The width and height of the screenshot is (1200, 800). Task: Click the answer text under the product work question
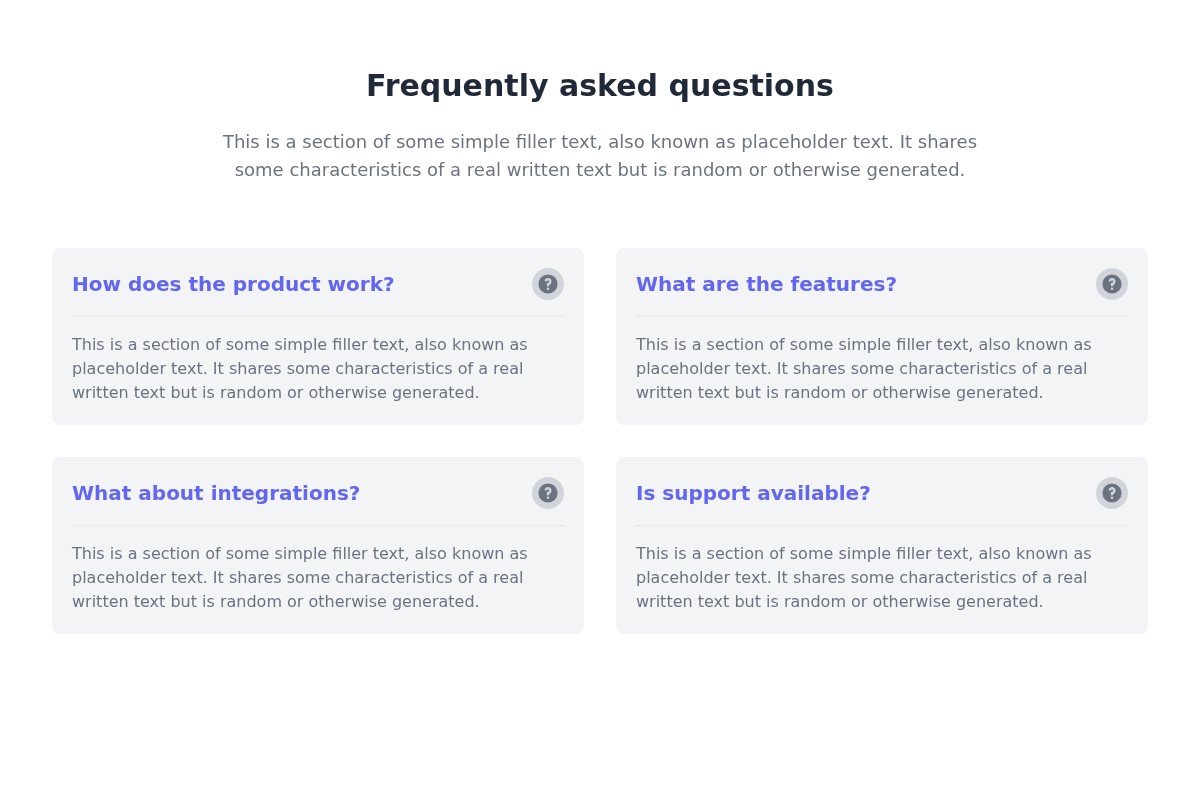tap(300, 369)
